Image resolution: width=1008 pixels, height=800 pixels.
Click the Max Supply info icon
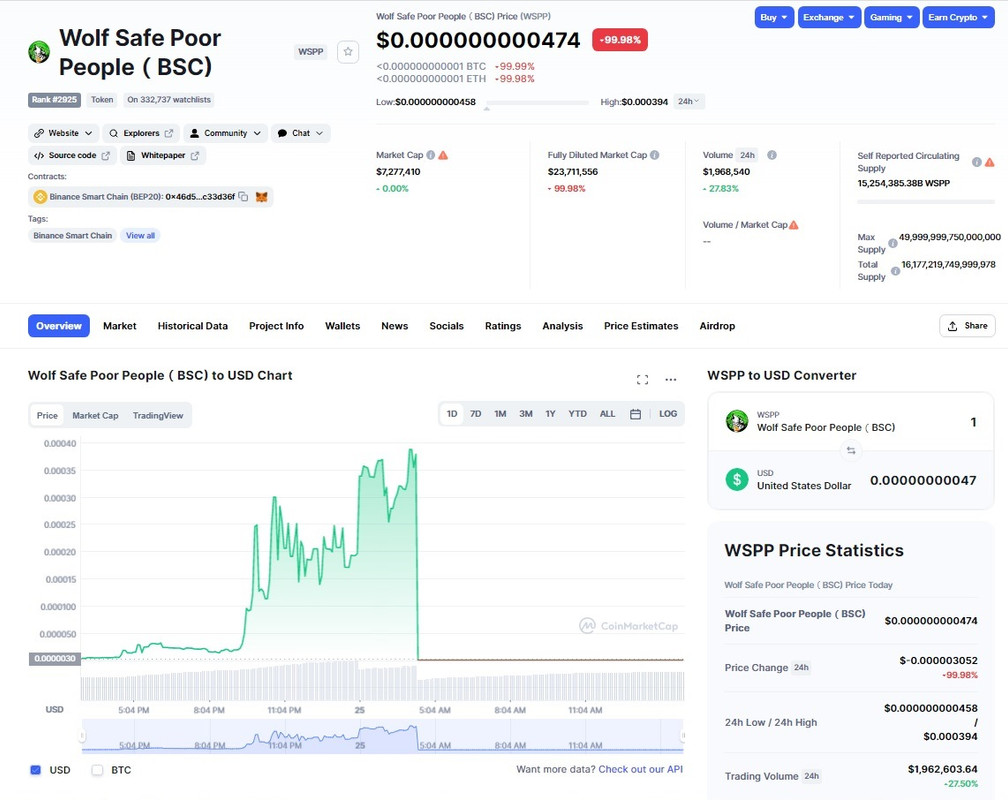pyautogui.click(x=893, y=243)
